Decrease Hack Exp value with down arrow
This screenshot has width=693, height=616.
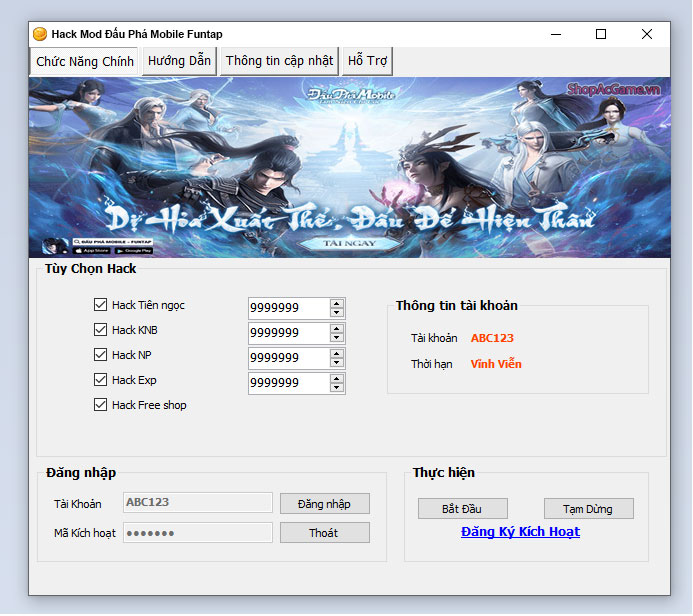[x=337, y=388]
